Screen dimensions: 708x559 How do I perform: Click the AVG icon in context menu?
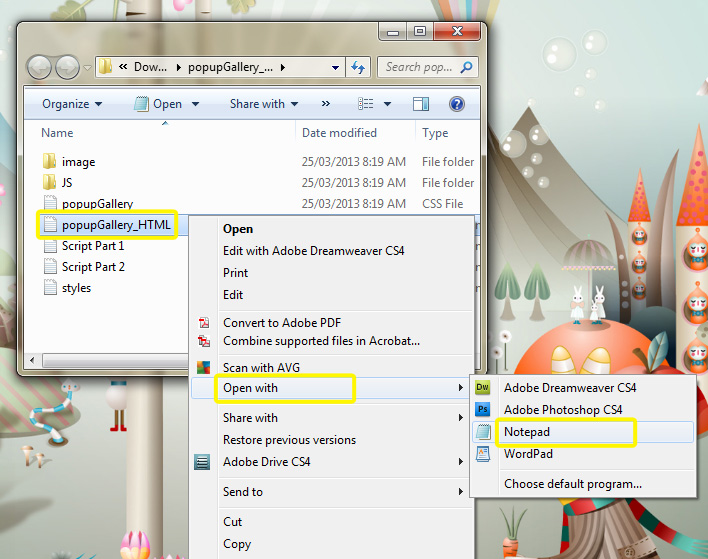[x=203, y=367]
